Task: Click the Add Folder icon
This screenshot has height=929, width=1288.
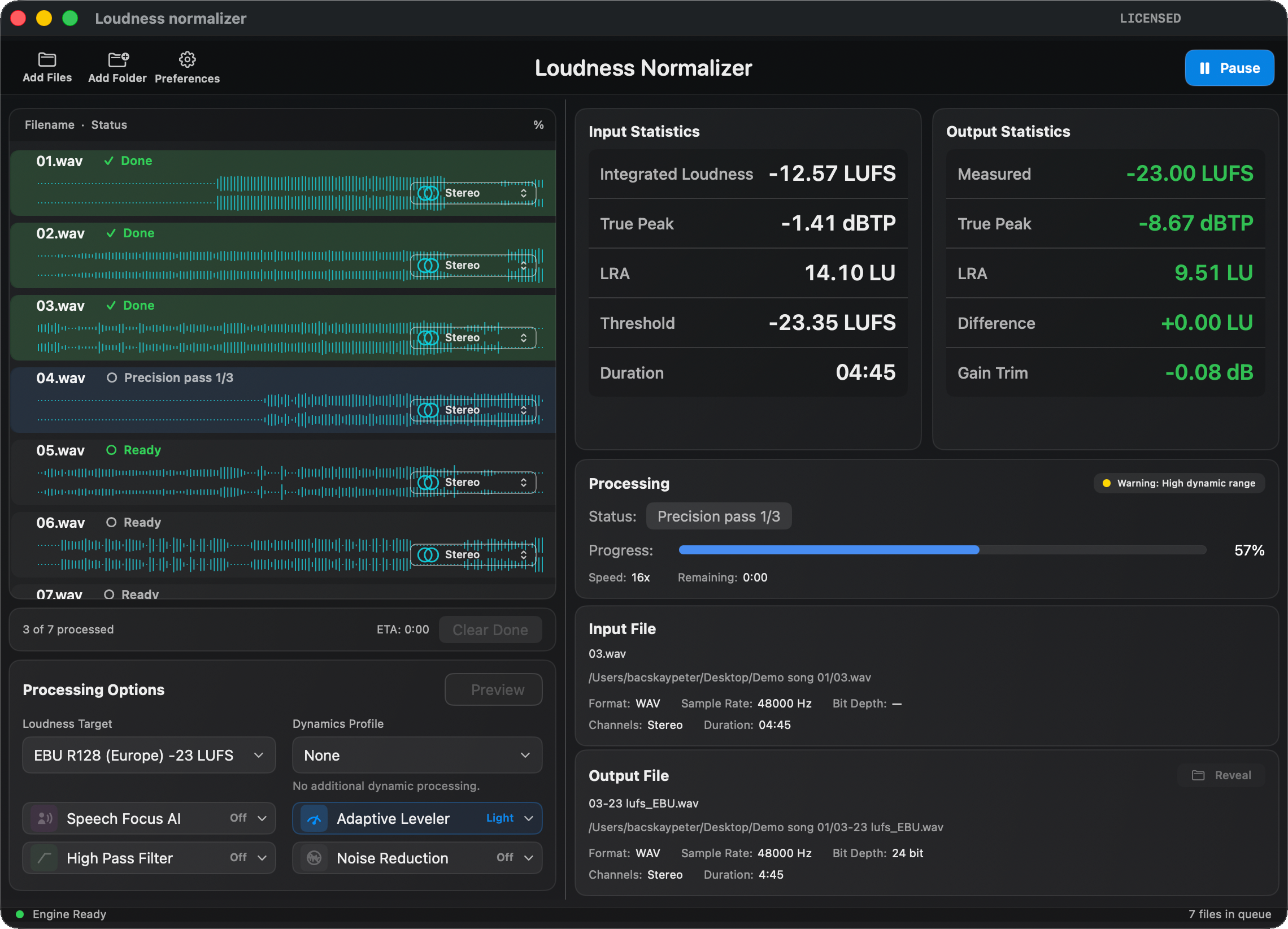Action: pos(118,60)
